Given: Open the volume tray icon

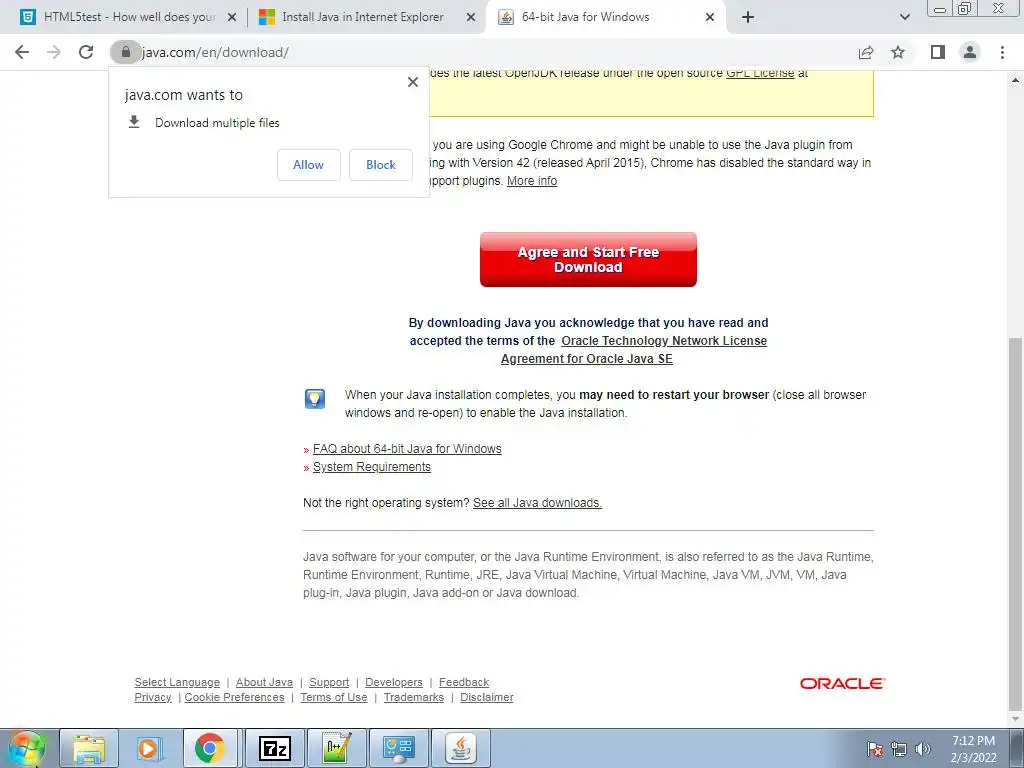Looking at the screenshot, I should click(922, 749).
